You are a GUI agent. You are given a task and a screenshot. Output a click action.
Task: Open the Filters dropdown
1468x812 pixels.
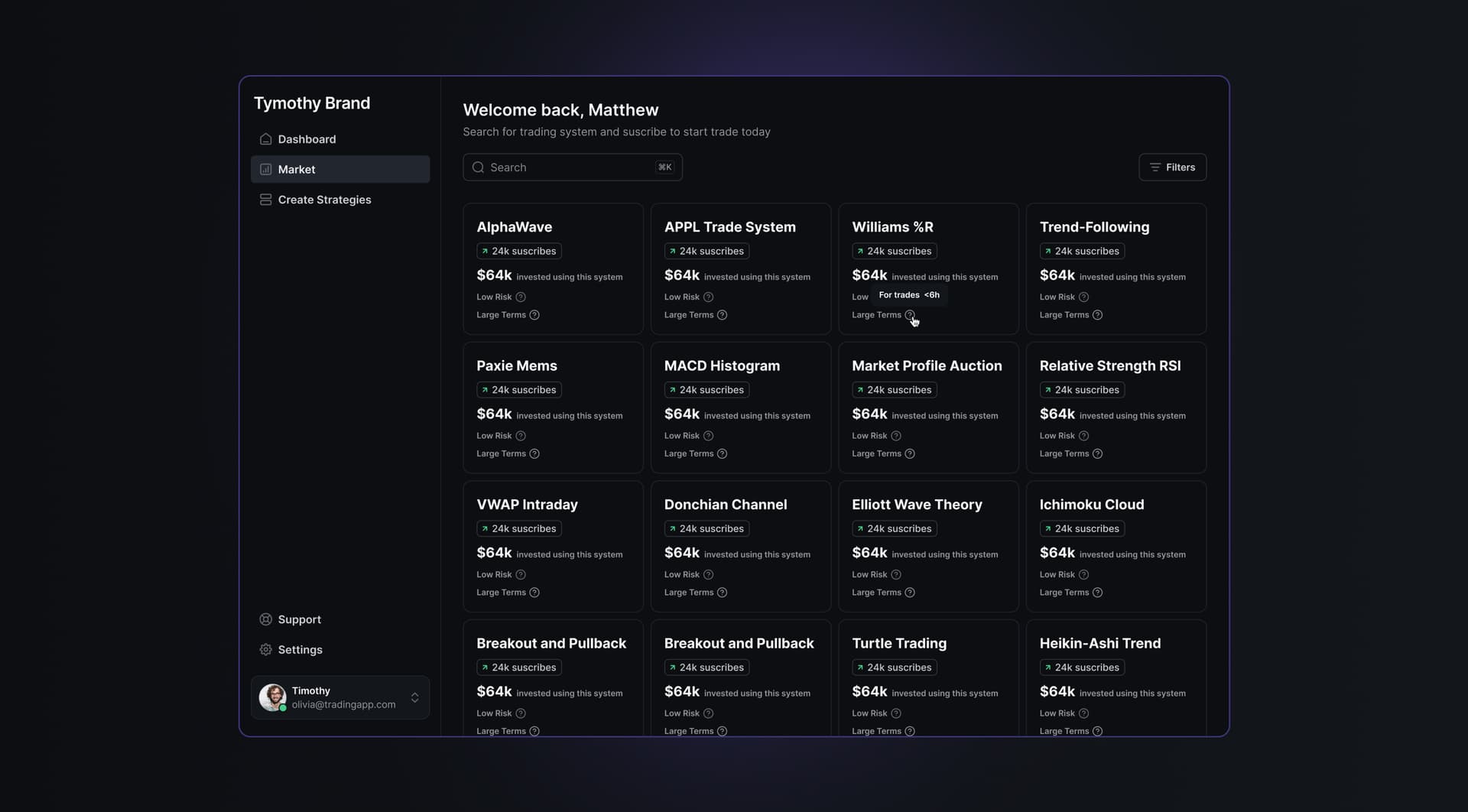[x=1172, y=167]
